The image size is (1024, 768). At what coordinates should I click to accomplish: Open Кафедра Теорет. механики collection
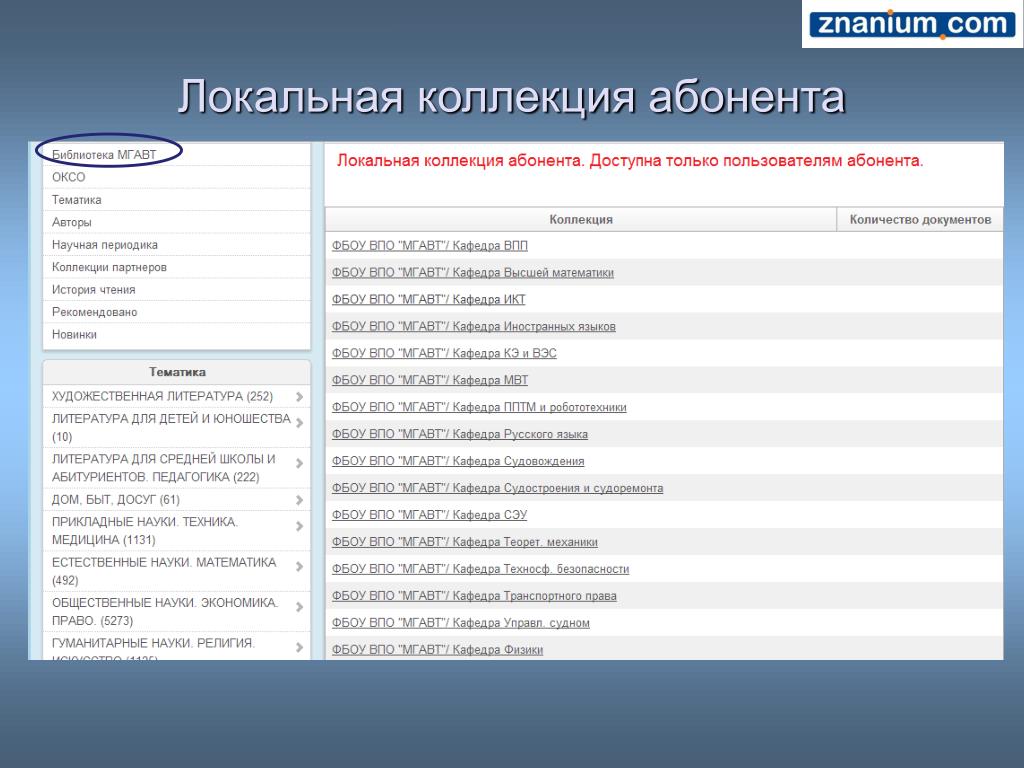[464, 542]
